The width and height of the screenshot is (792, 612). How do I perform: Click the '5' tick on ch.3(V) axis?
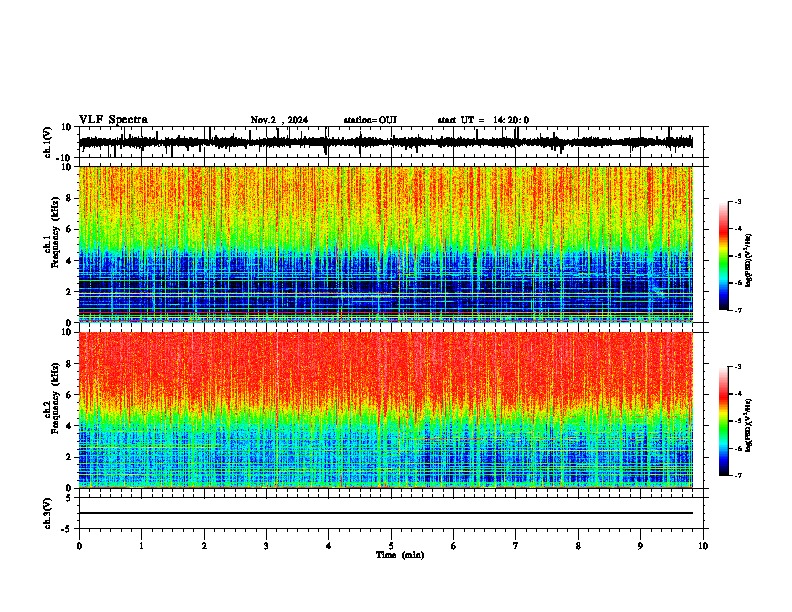click(x=69, y=498)
